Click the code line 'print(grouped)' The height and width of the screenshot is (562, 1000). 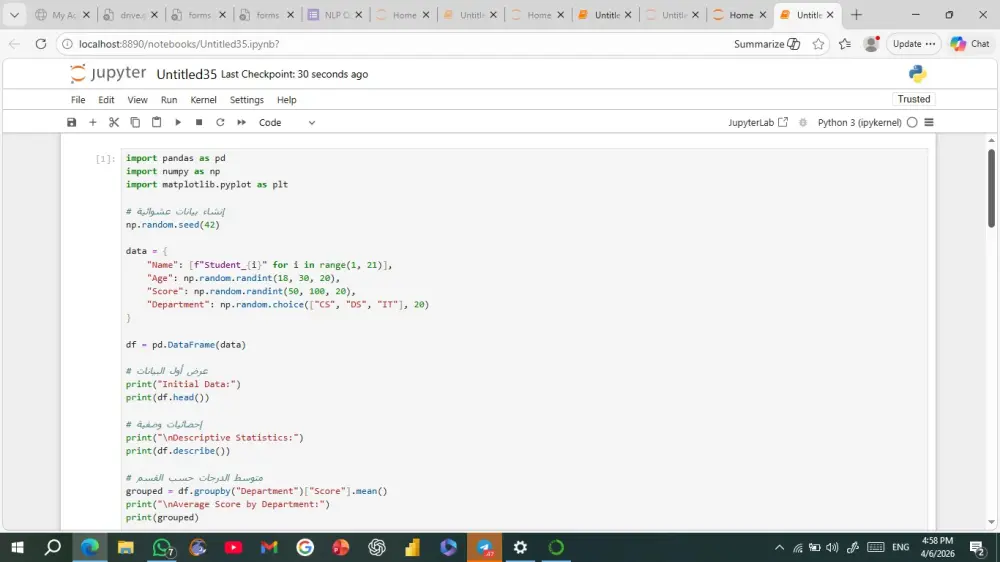click(x=162, y=517)
